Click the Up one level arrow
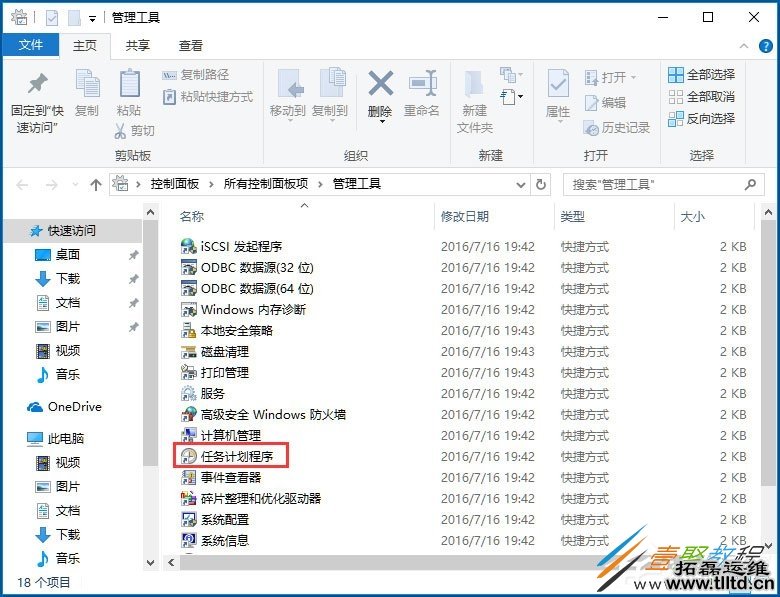Viewport: 780px width, 597px height. coord(96,185)
